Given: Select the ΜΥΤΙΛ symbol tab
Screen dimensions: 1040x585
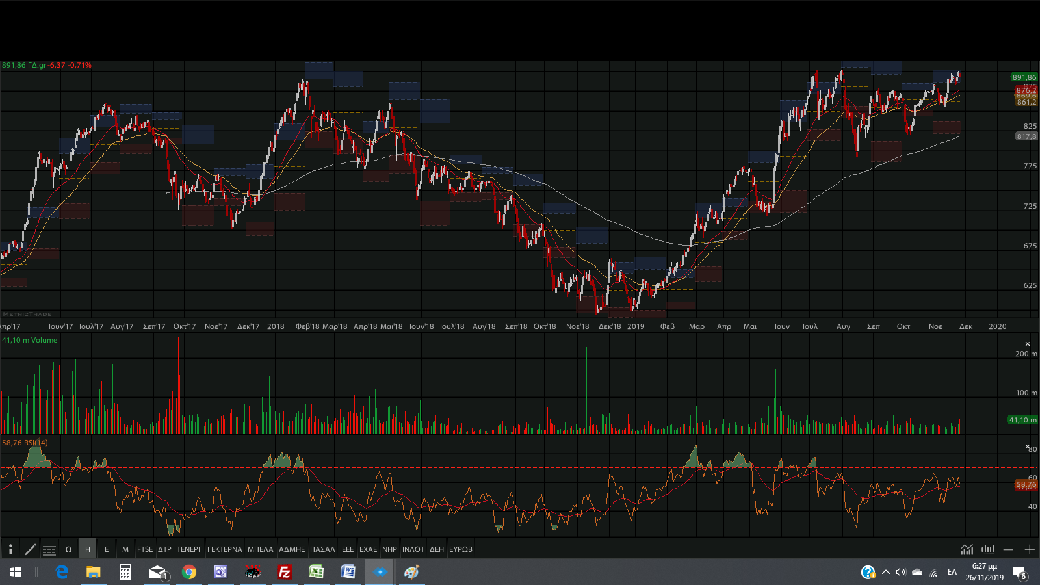Looking at the screenshot, I should pos(260,549).
